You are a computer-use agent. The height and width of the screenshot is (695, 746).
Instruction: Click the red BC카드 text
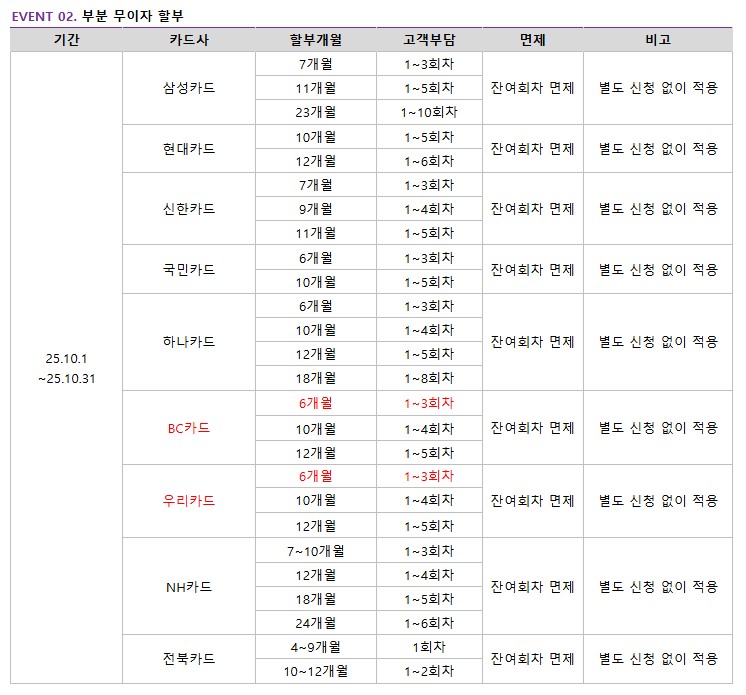click(189, 428)
